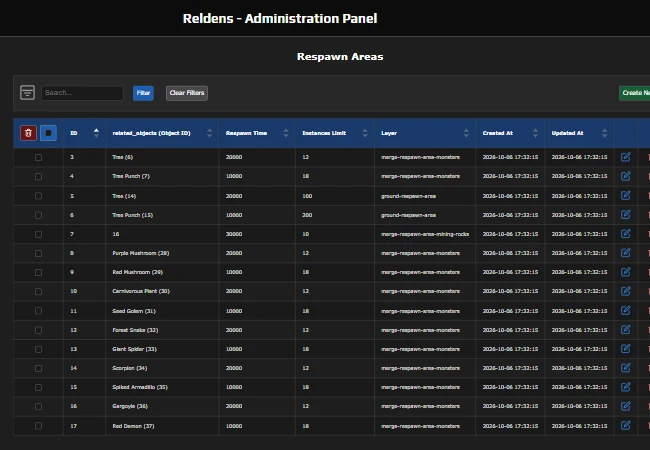Check the box for Tree (6) row
This screenshot has height=450, width=650.
pos(38,157)
